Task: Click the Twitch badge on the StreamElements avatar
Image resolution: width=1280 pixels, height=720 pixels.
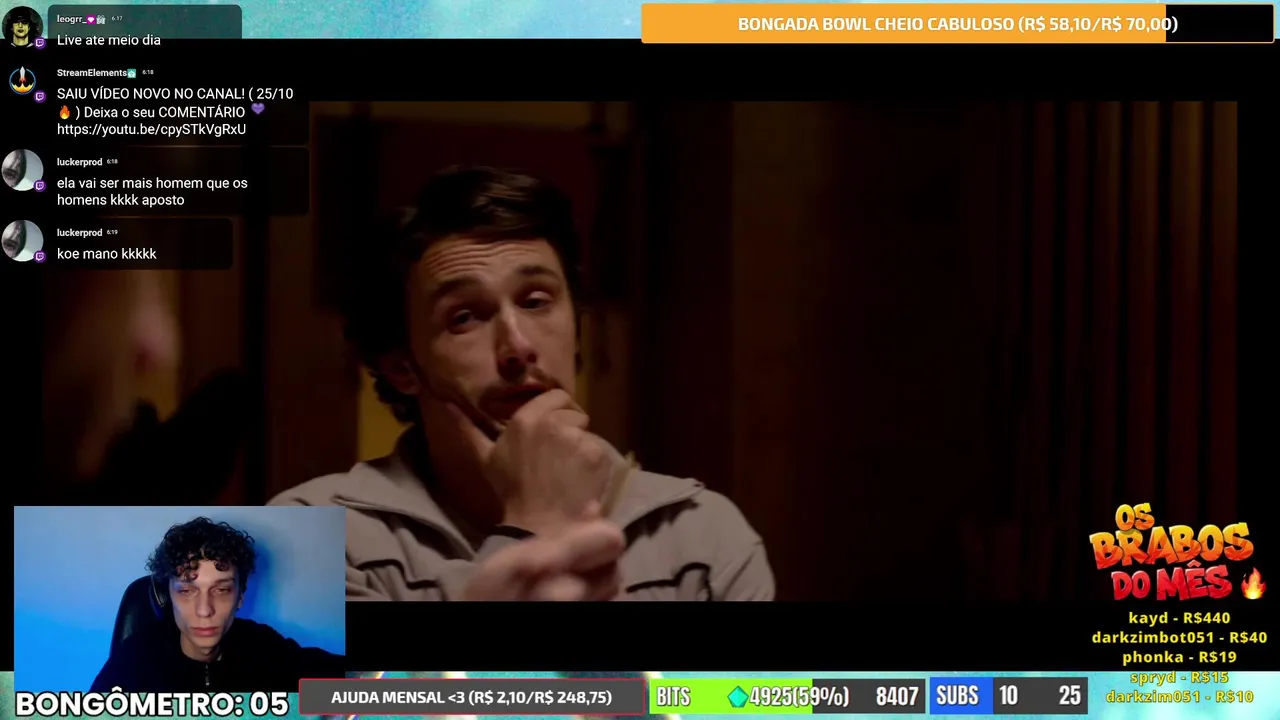Action: click(x=40, y=97)
